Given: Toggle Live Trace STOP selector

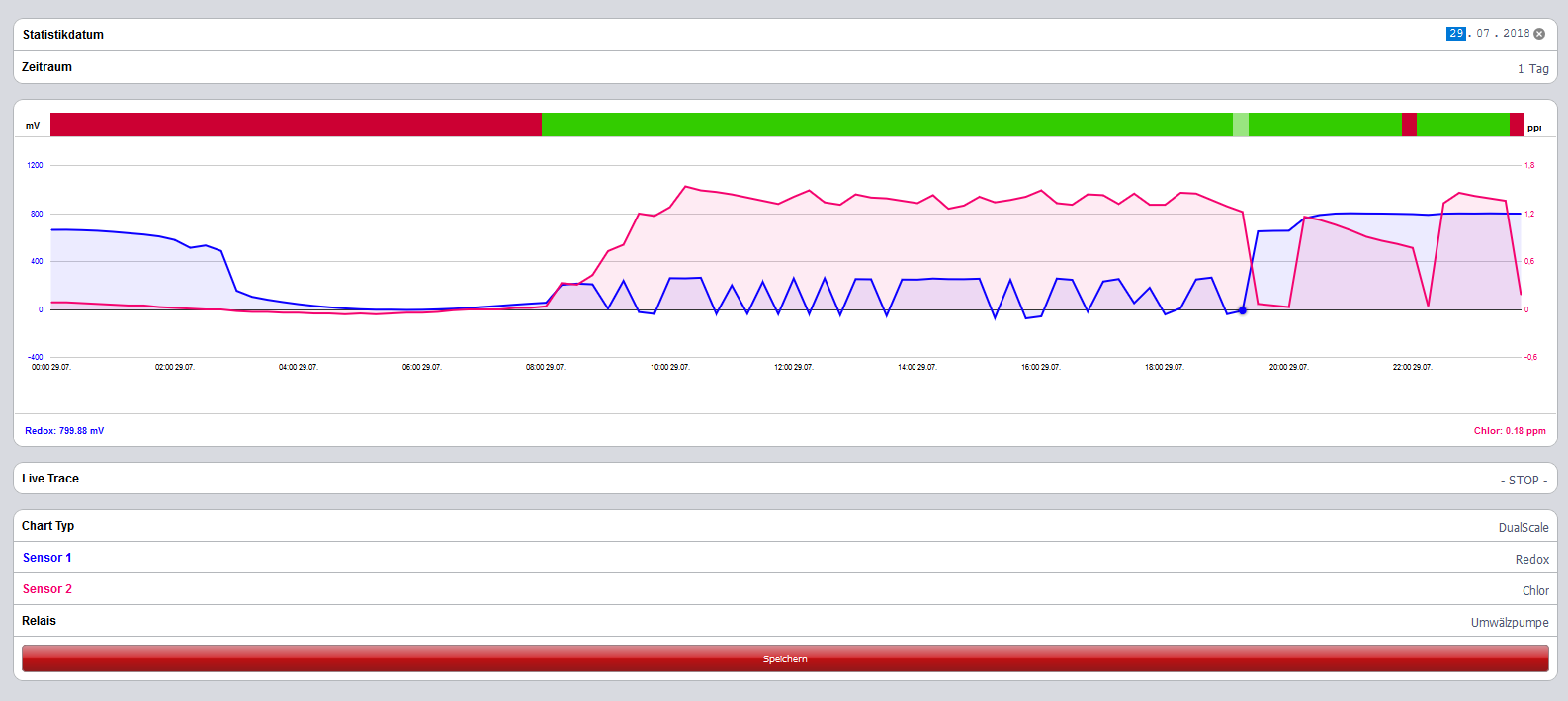Looking at the screenshot, I should pyautogui.click(x=1524, y=481).
